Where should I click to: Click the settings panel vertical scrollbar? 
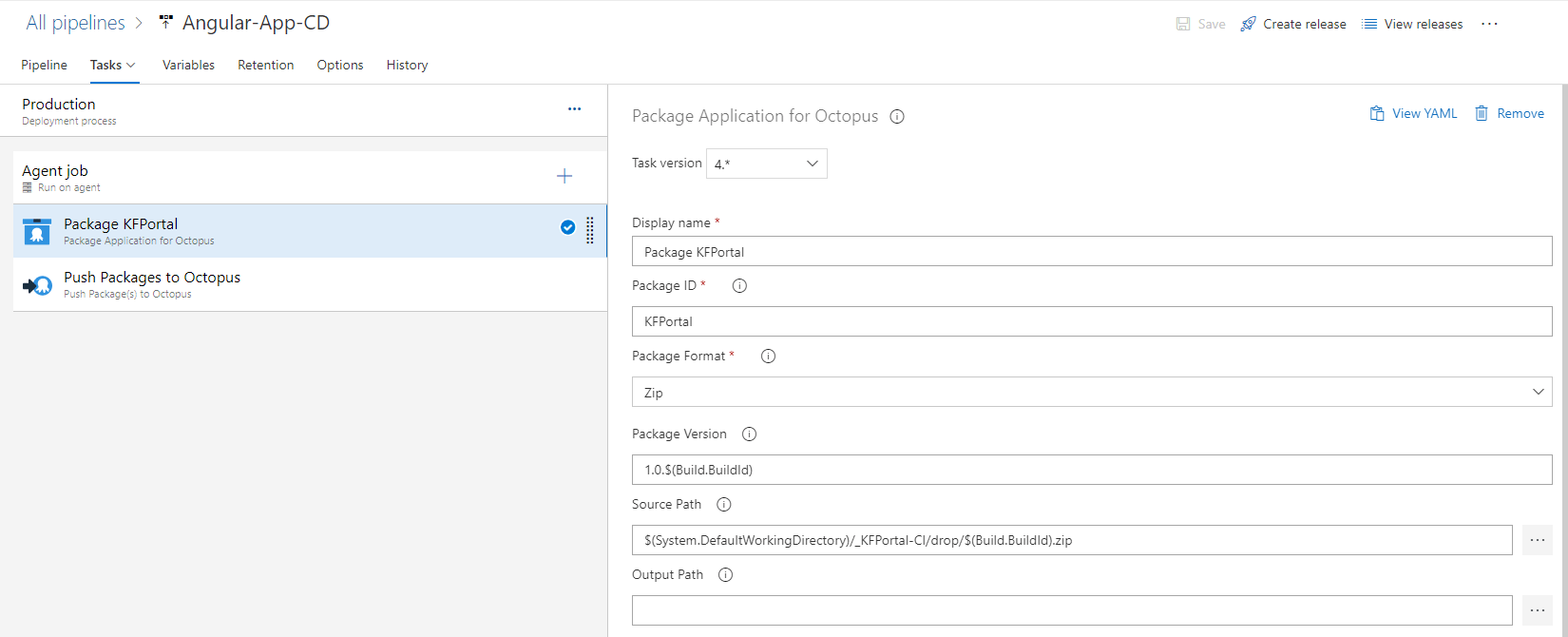(1563, 360)
